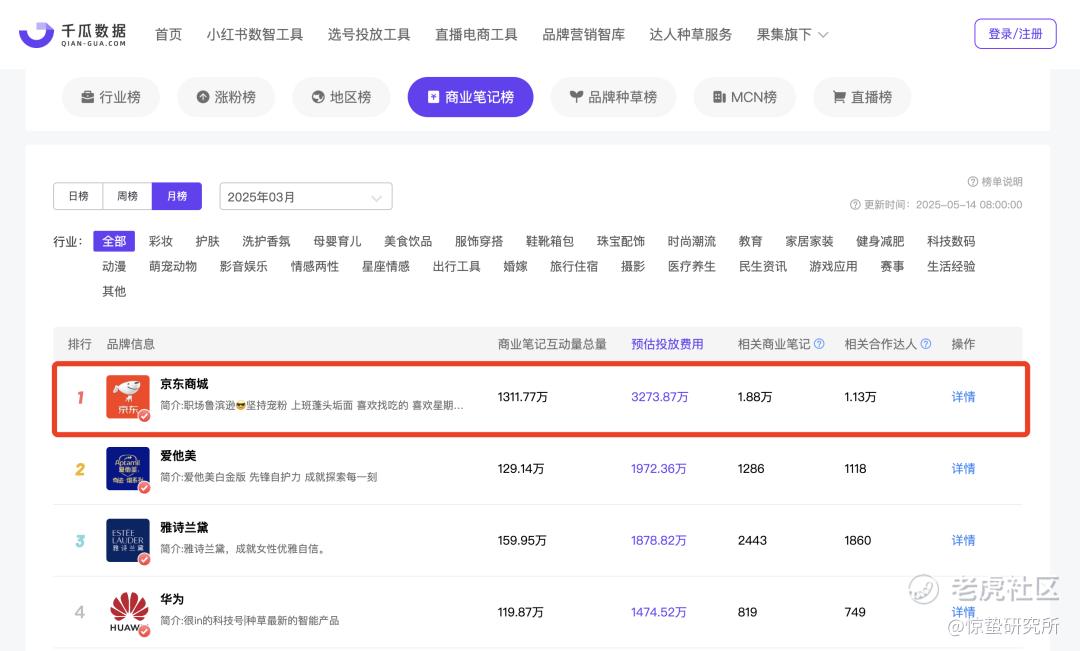
Task: Open the MCN榜 tab
Action: [744, 97]
